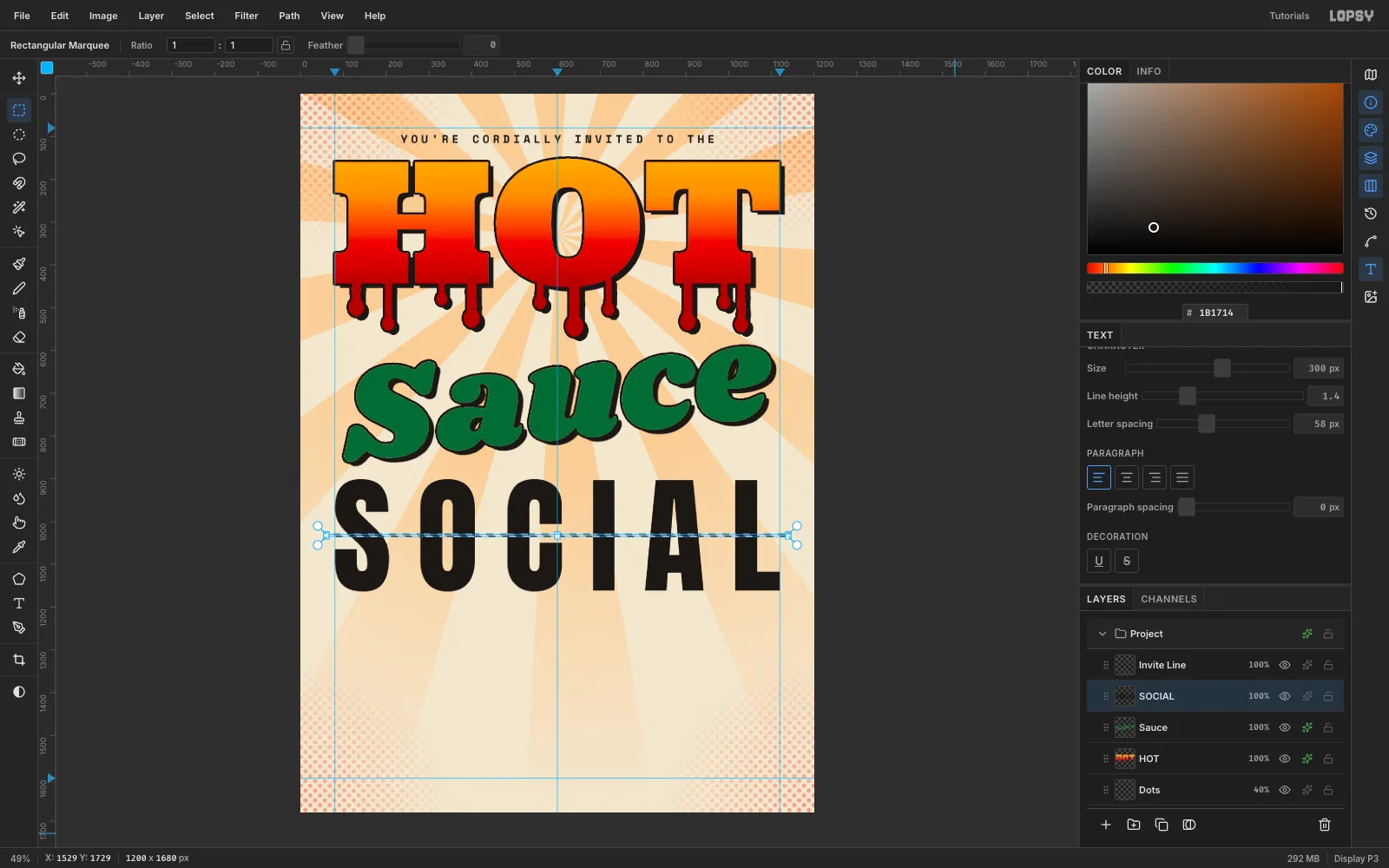Hide the Sauce layer
This screenshot has width=1389, height=868.
tap(1285, 727)
